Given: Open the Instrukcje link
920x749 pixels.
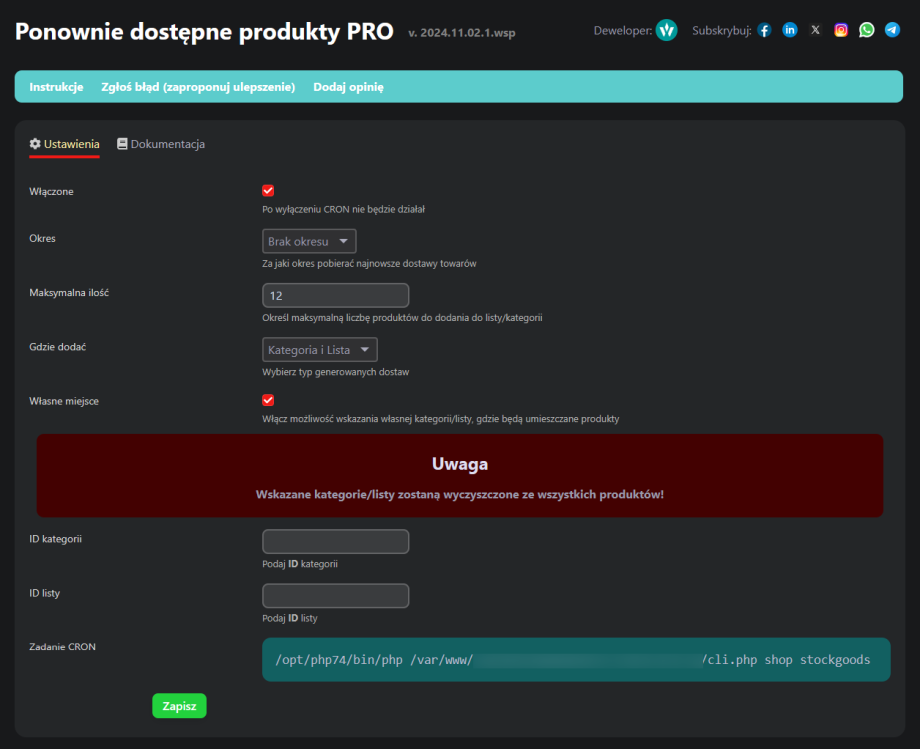Looking at the screenshot, I should pos(56,87).
